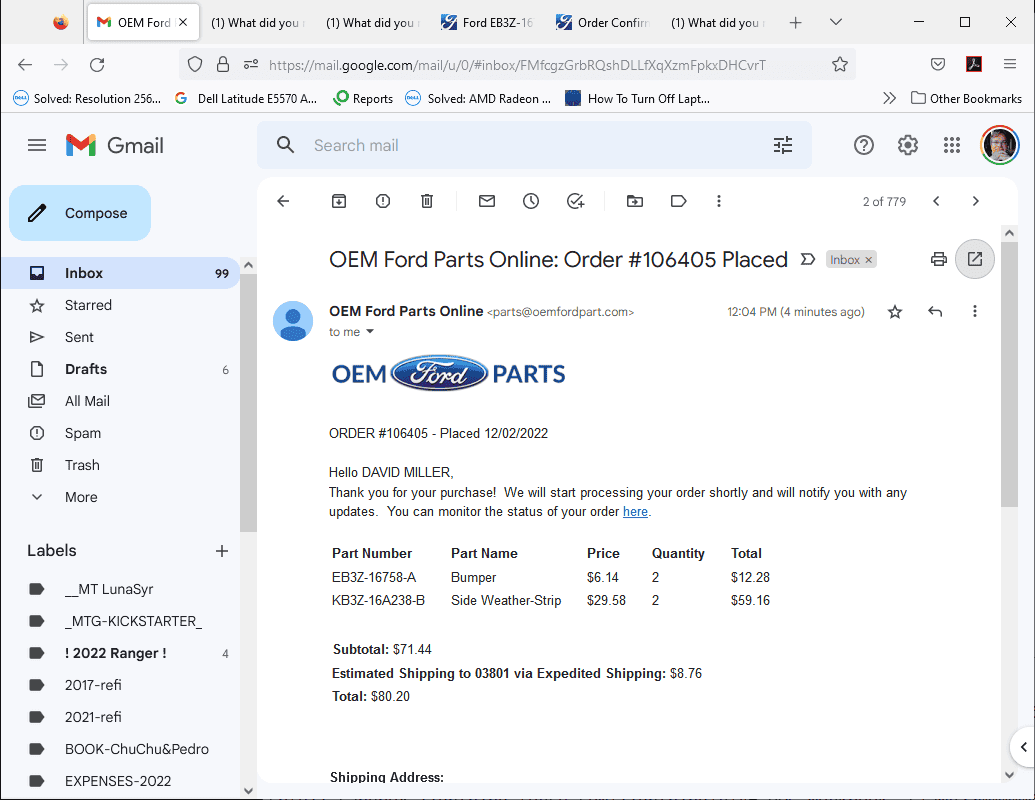Save page to Pocket
Screen dimensions: 1035x800
point(938,65)
